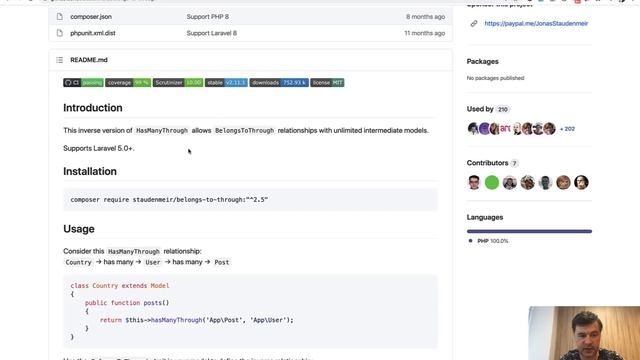Click the CI passing badge
The image size is (640, 360).
(83, 82)
